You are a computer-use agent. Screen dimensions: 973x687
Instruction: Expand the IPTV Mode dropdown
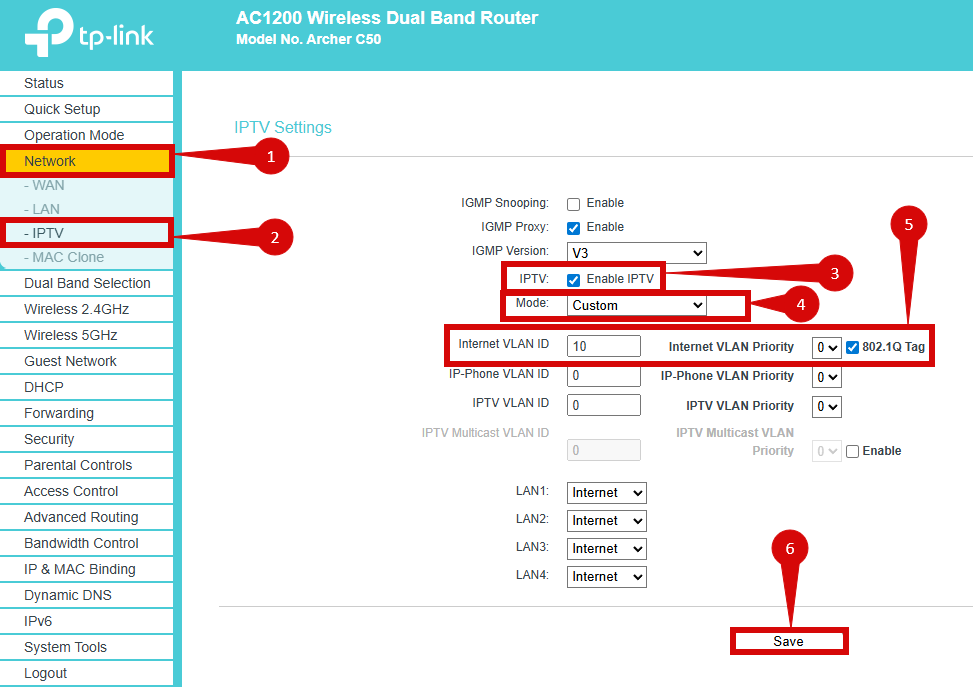tap(636, 306)
